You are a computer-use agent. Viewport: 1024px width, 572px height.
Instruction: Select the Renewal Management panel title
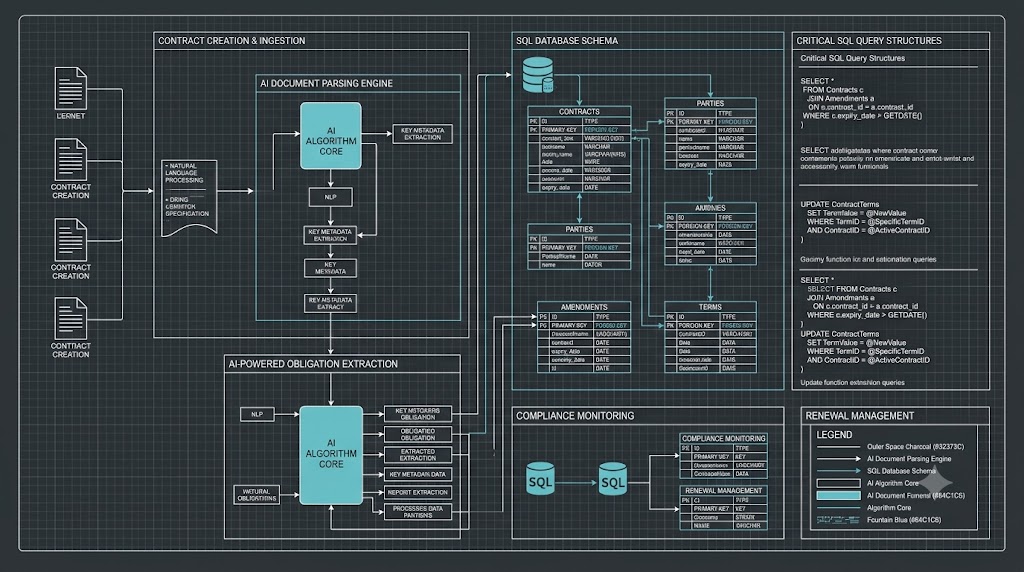[859, 416]
